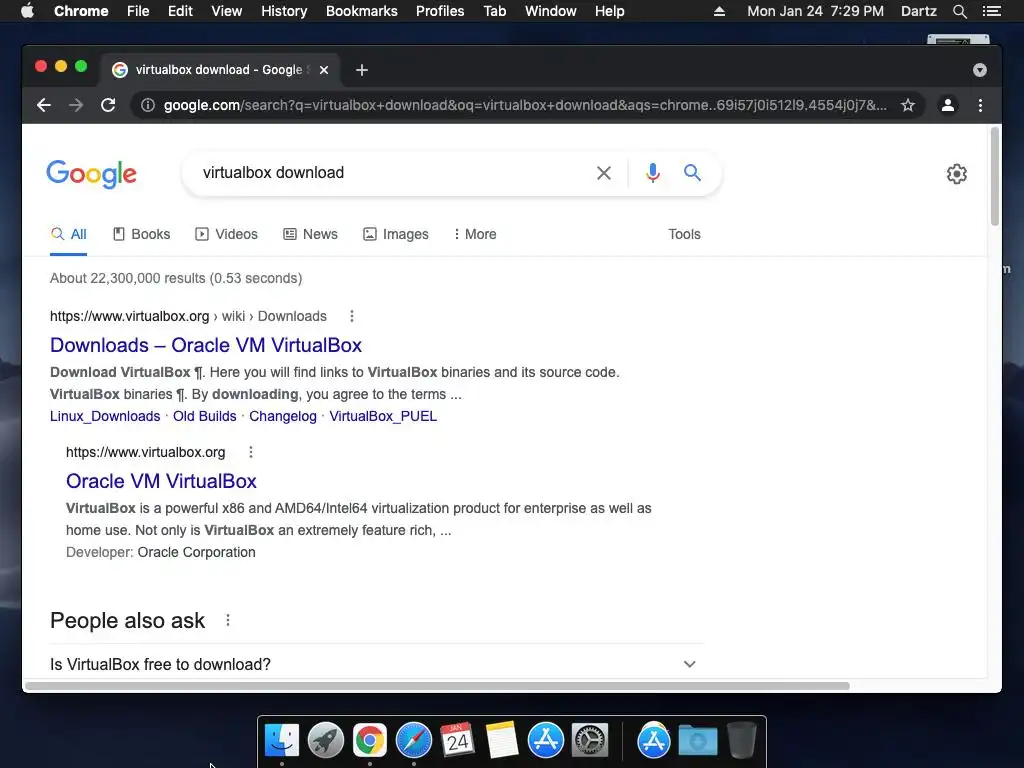
Task: Open the Apple menu
Action: pyautogui.click(x=27, y=11)
